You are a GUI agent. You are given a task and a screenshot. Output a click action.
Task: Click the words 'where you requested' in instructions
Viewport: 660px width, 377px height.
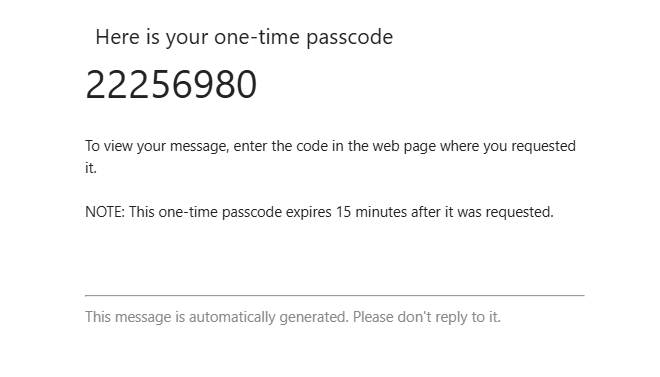pos(508,146)
